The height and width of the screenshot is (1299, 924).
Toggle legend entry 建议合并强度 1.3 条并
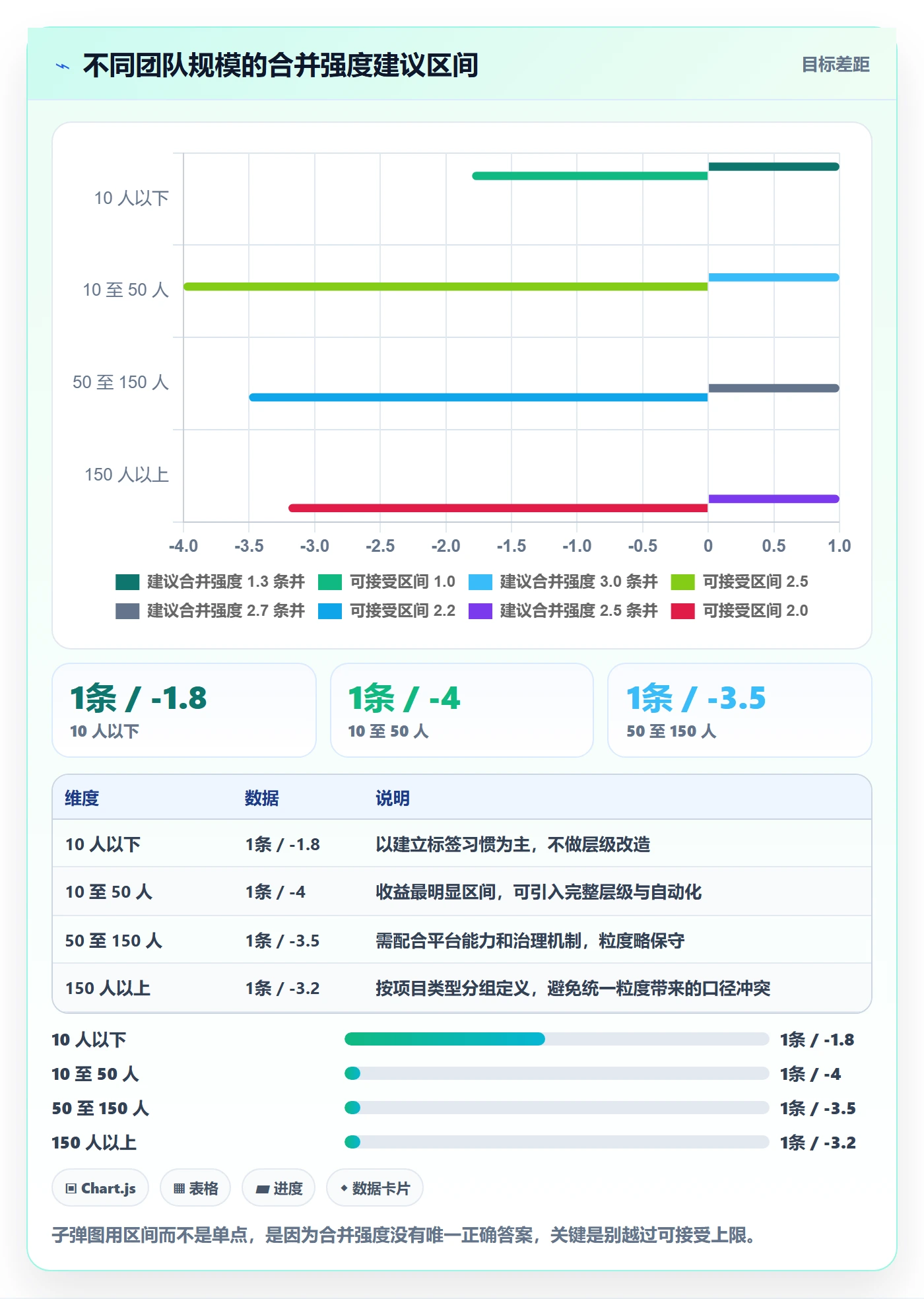(210, 582)
